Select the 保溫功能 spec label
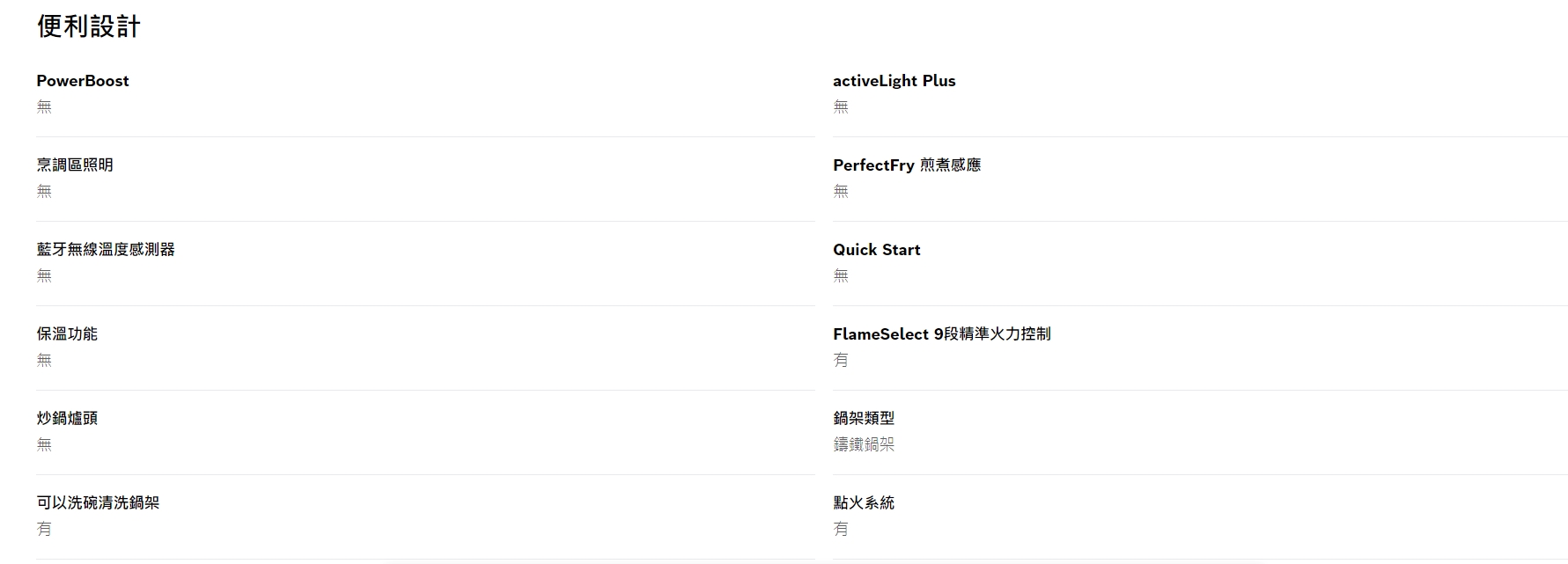This screenshot has width=1568, height=564. 67,334
